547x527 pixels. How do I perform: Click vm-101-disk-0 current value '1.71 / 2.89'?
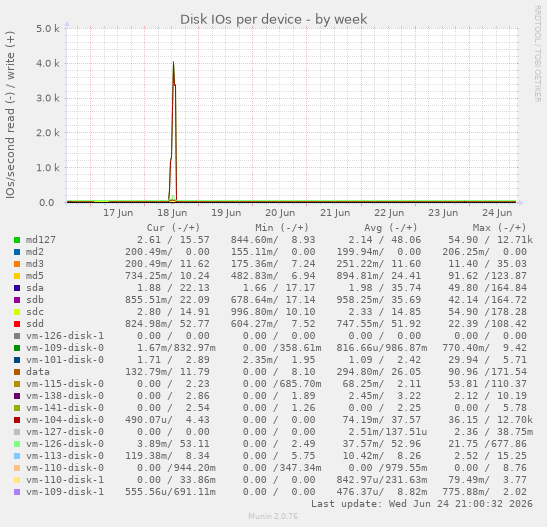point(173,360)
